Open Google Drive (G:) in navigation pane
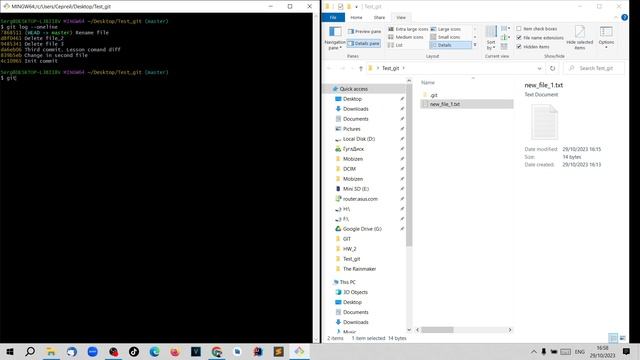Viewport: 640px width, 360px height. pos(362,229)
